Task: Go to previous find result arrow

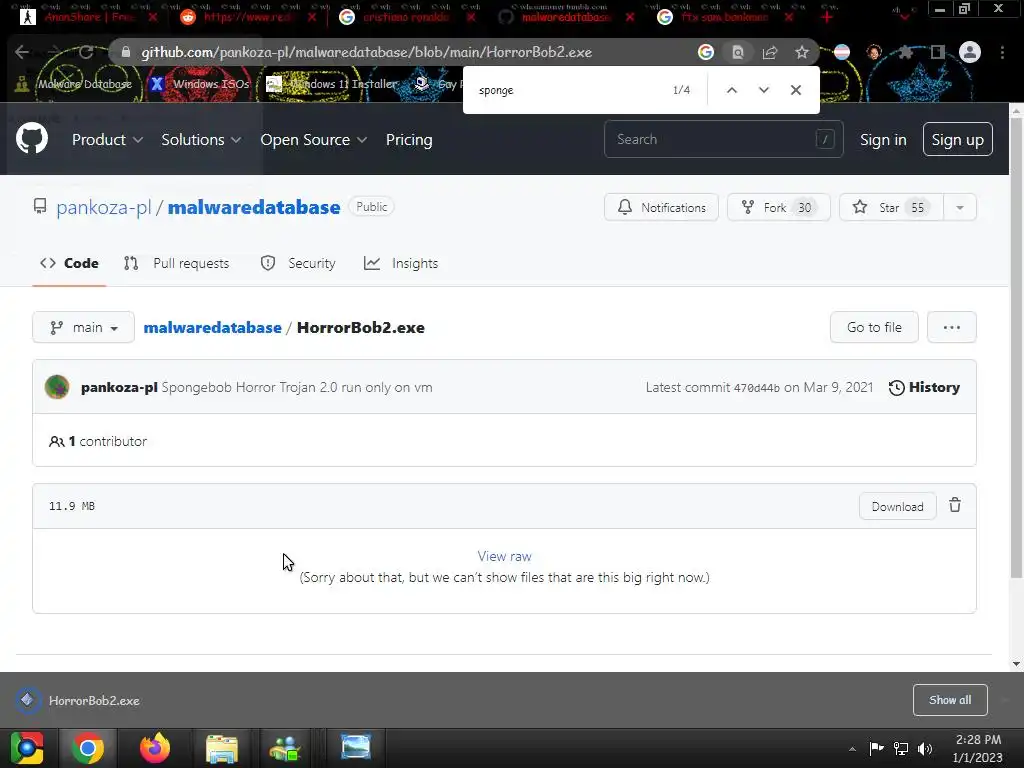Action: coord(731,90)
